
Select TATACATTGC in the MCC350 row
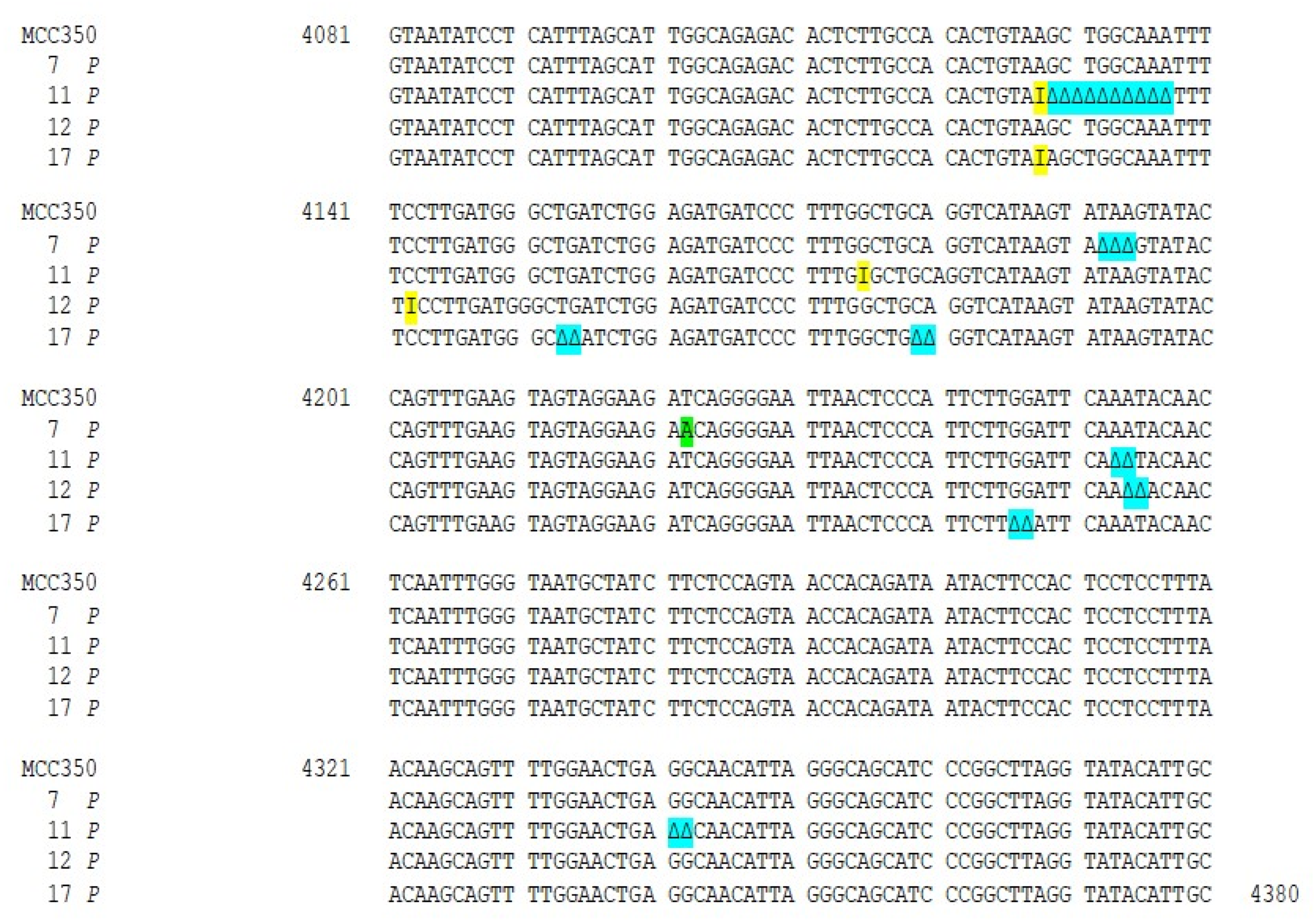click(1148, 768)
